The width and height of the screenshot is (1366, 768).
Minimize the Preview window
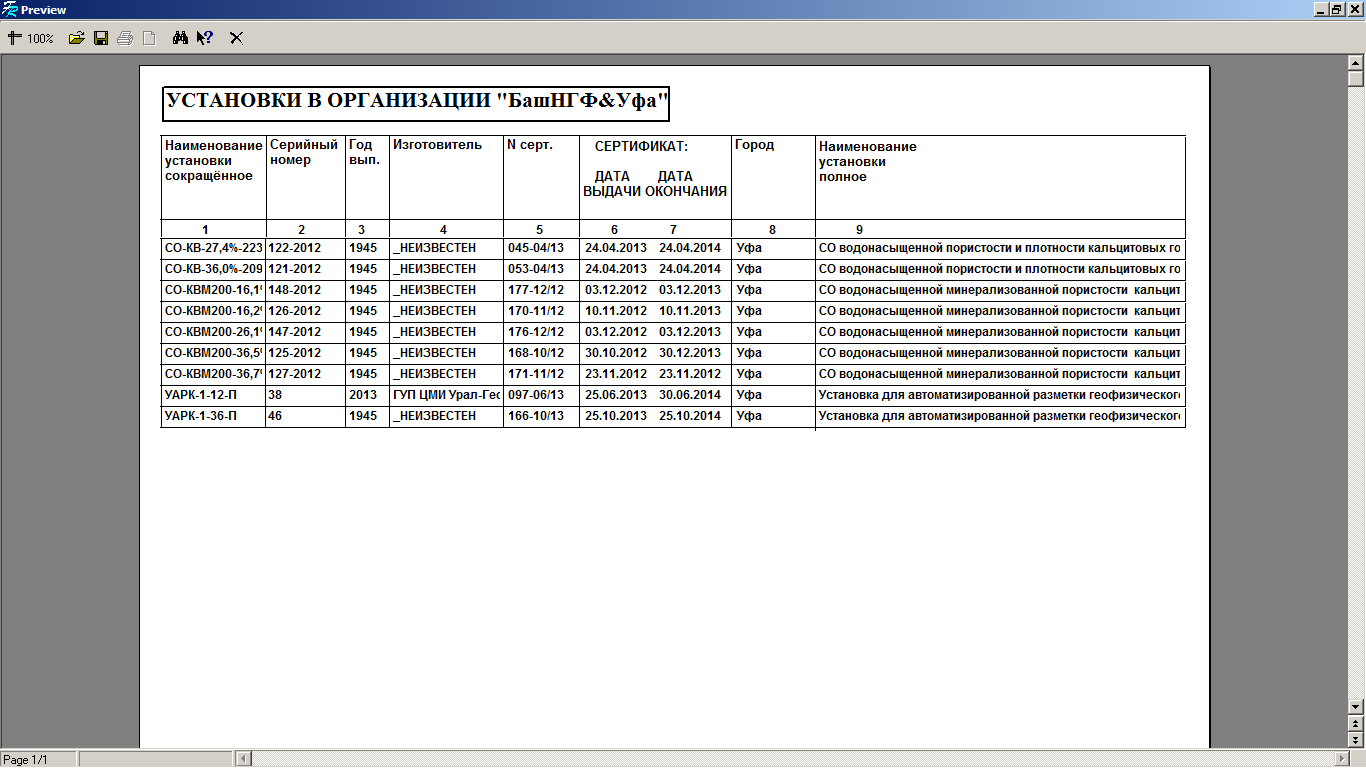(1322, 9)
